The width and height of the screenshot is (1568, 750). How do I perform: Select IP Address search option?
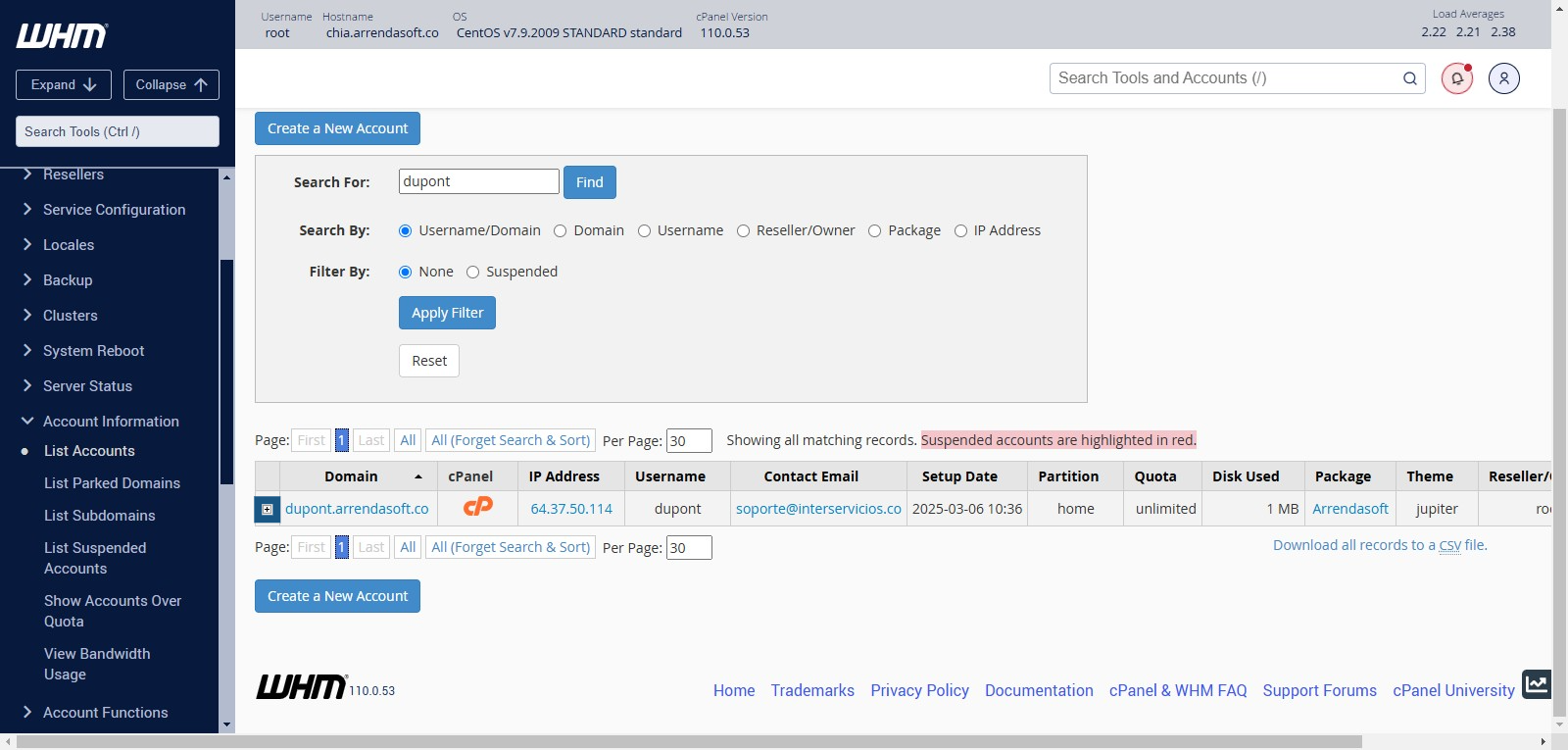960,231
